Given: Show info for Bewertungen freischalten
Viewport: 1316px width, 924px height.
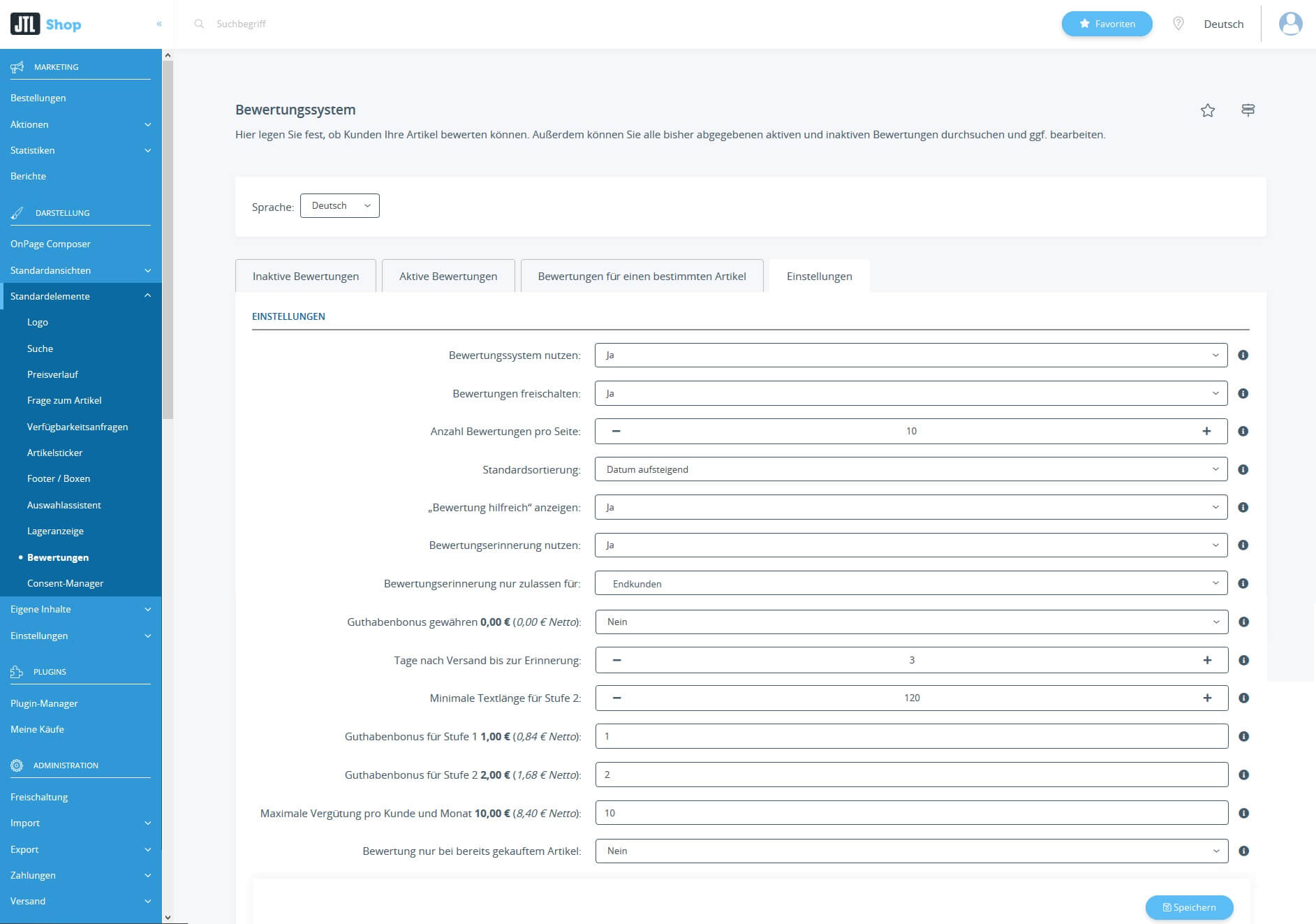Looking at the screenshot, I should pyautogui.click(x=1243, y=393).
